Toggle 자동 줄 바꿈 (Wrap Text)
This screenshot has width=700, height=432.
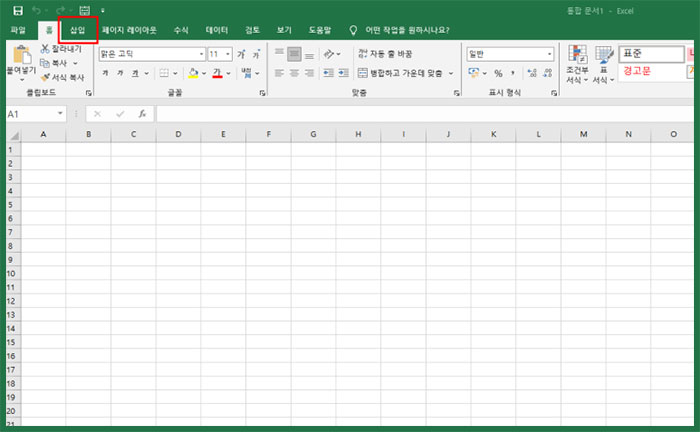(x=385, y=54)
